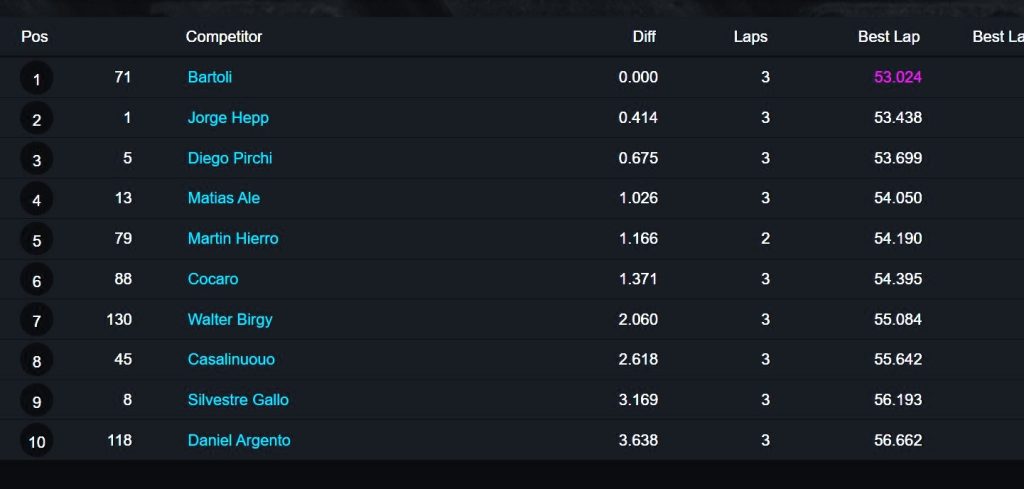Select the position 7 circle badge
Screen dimensions: 1024x489
coord(37,321)
